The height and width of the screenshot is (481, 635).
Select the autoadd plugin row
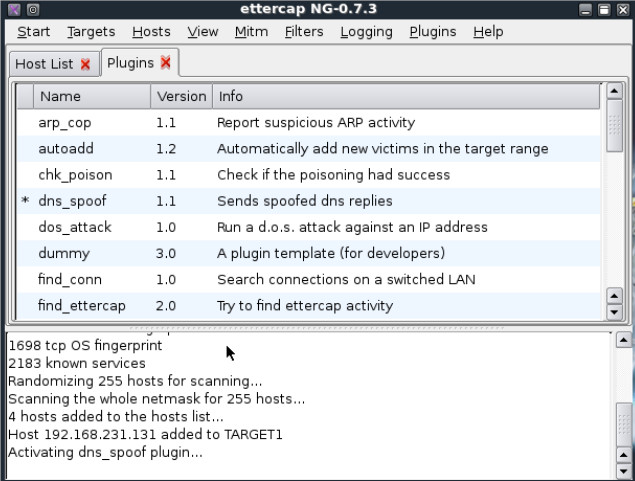coord(308,149)
